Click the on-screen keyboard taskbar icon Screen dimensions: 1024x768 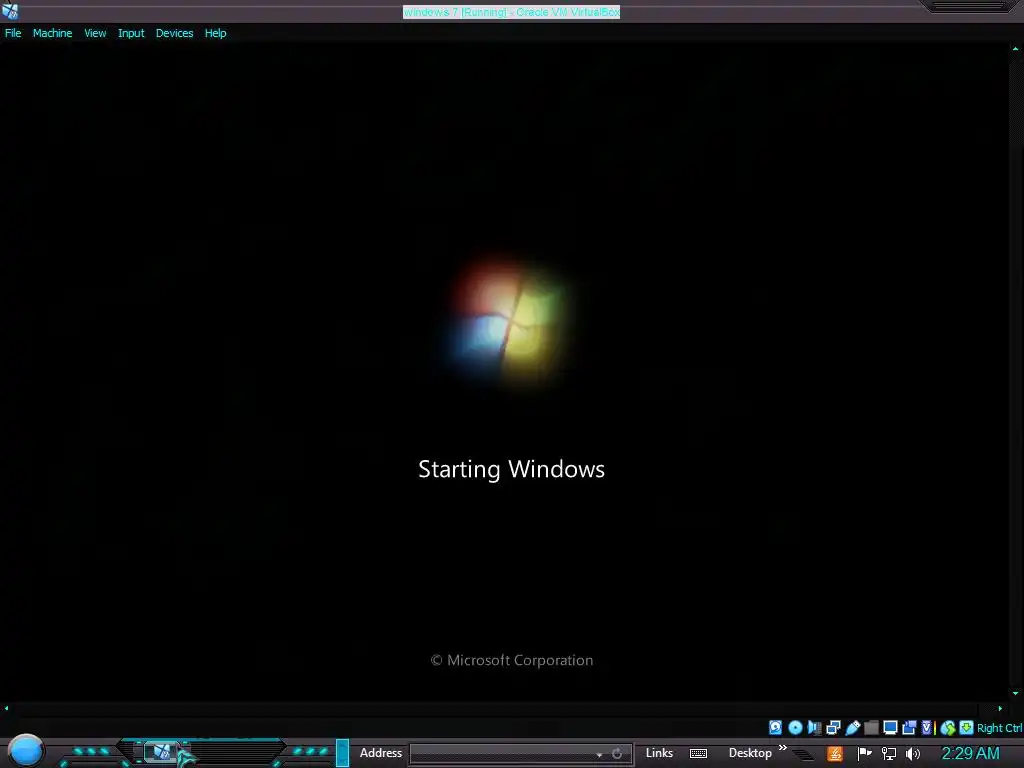point(698,754)
